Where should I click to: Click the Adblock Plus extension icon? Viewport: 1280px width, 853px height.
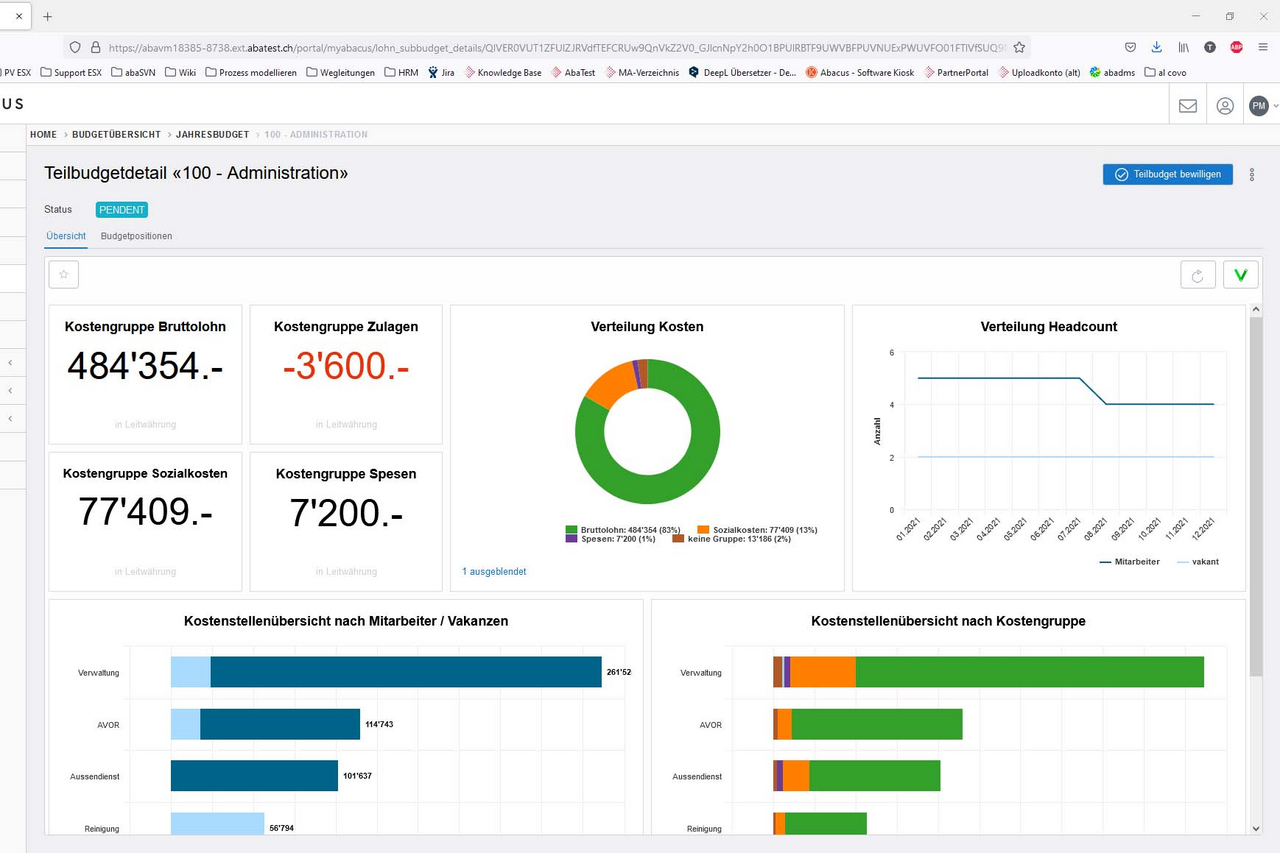pos(1236,47)
